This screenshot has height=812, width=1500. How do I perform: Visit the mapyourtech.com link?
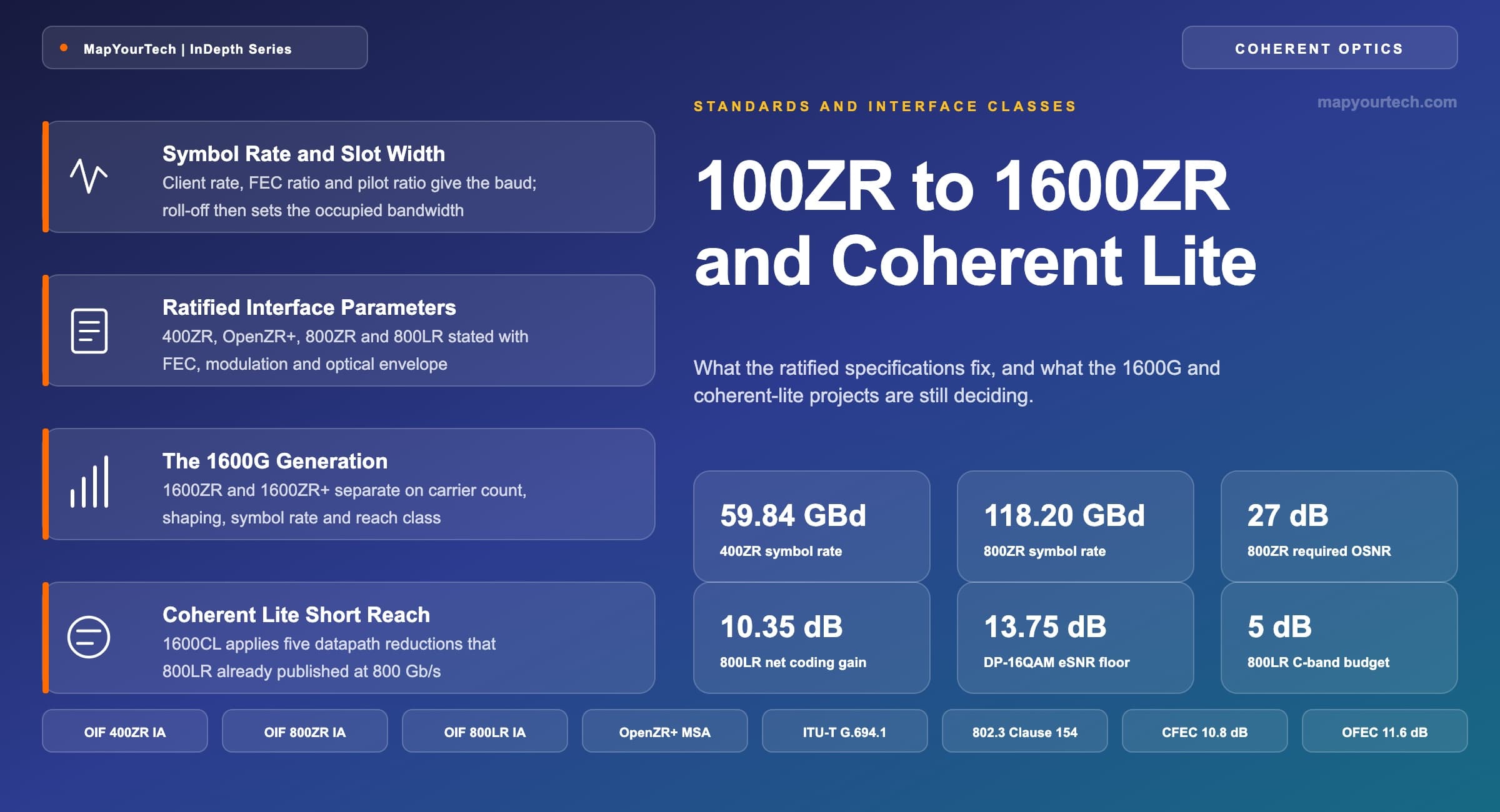click(1387, 102)
